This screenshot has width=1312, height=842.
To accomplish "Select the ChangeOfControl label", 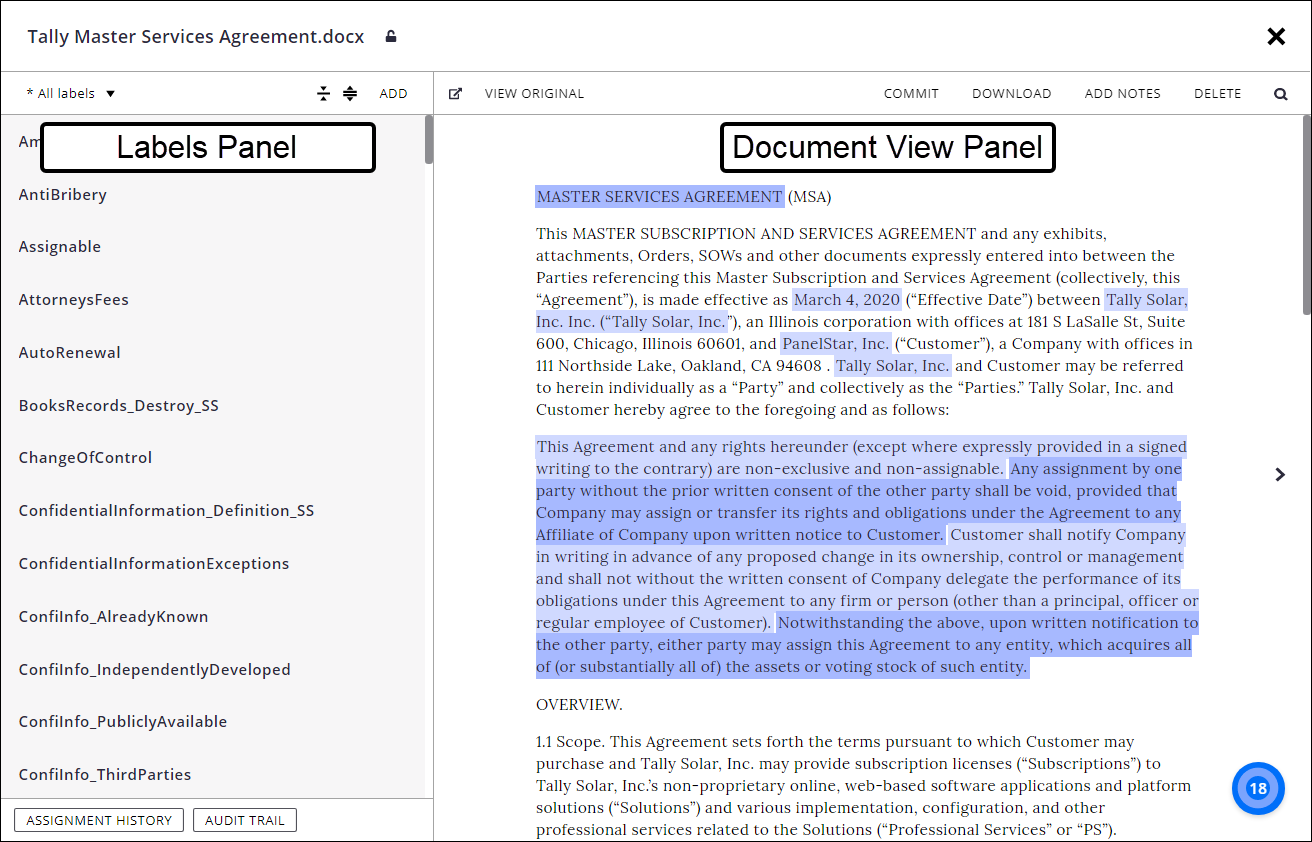I will coord(85,457).
